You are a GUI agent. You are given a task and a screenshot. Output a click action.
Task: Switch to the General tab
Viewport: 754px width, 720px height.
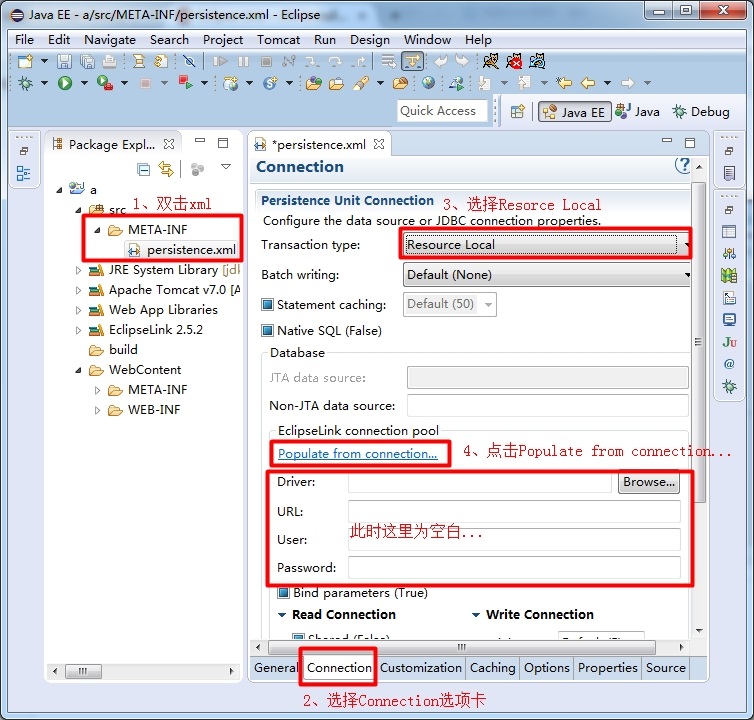tap(276, 668)
